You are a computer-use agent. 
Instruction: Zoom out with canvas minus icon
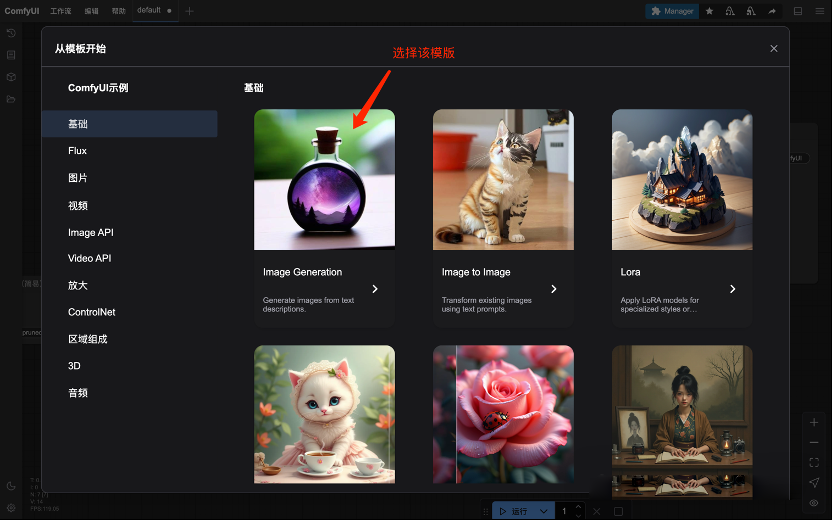tap(814, 443)
